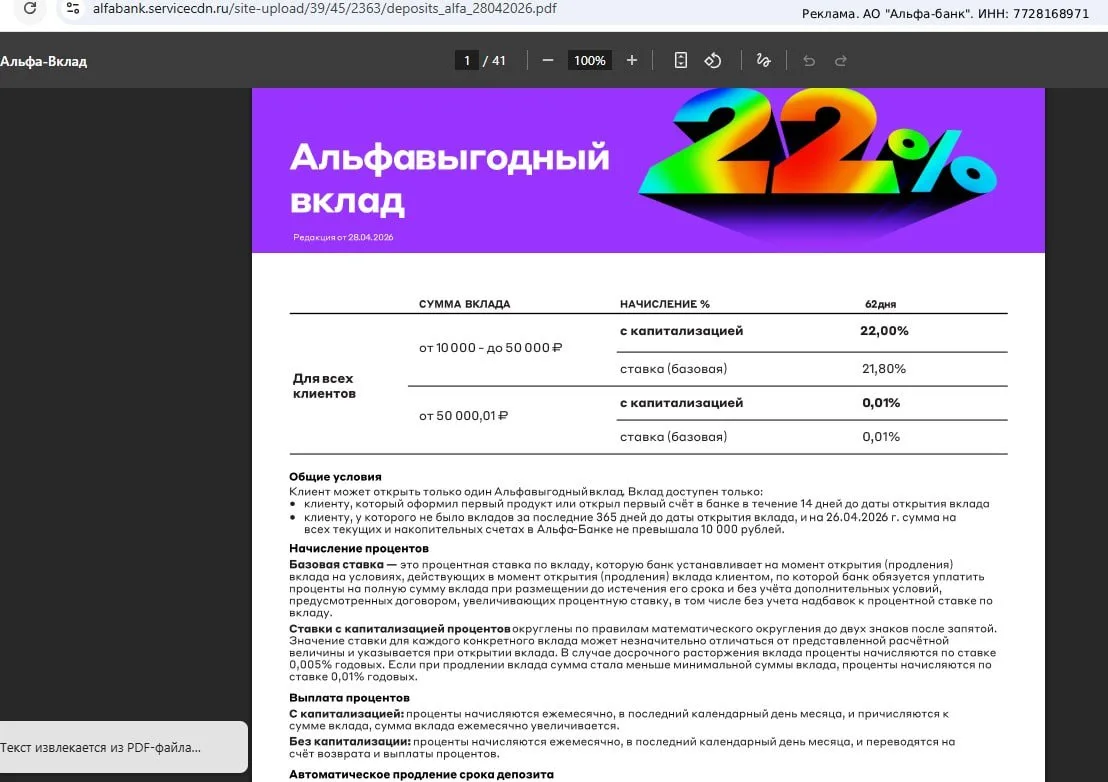Click the Общие условия heading

335,477
